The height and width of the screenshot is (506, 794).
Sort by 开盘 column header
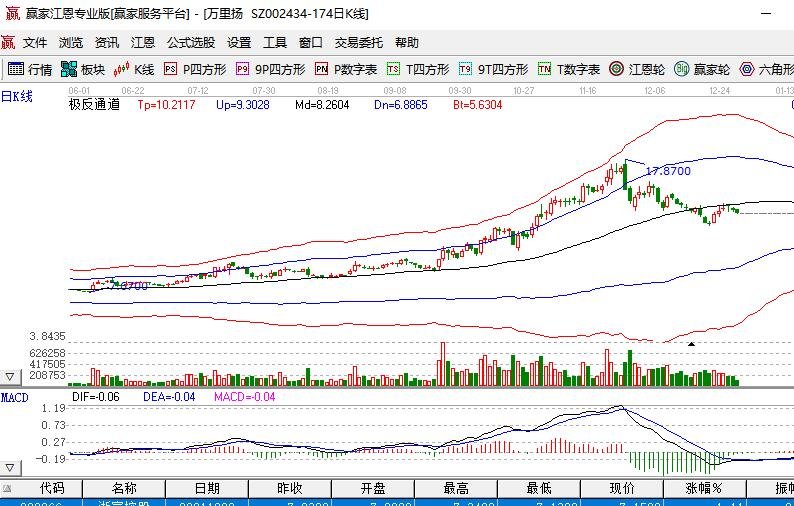[373, 489]
